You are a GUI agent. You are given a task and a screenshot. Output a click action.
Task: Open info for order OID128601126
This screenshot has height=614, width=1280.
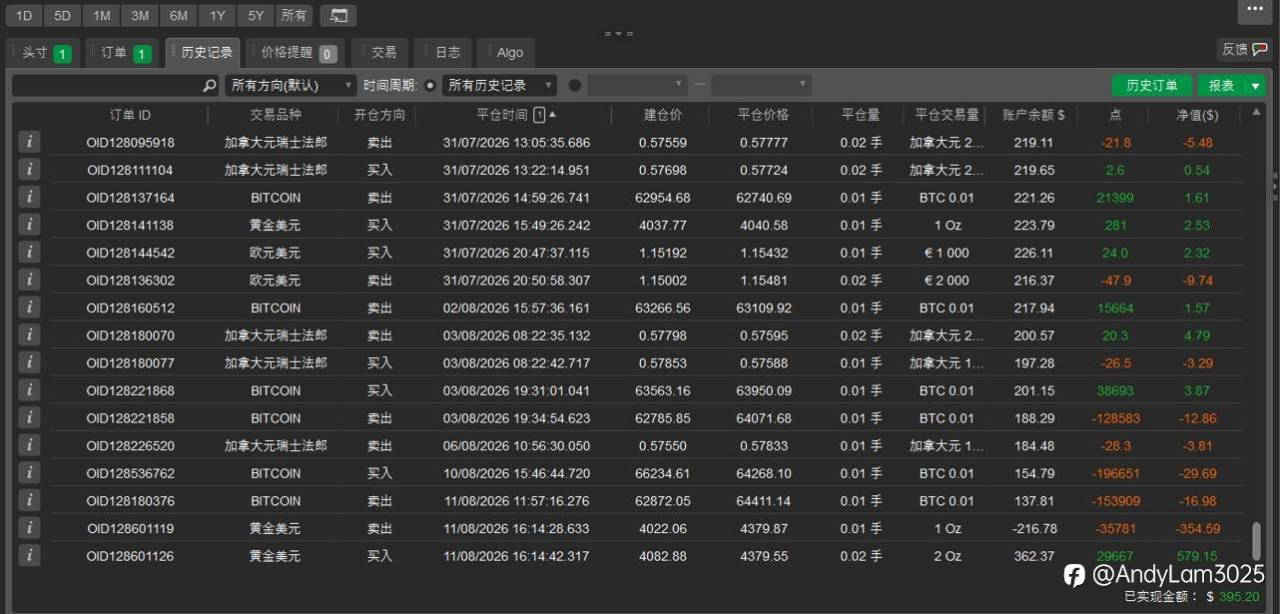coord(29,555)
